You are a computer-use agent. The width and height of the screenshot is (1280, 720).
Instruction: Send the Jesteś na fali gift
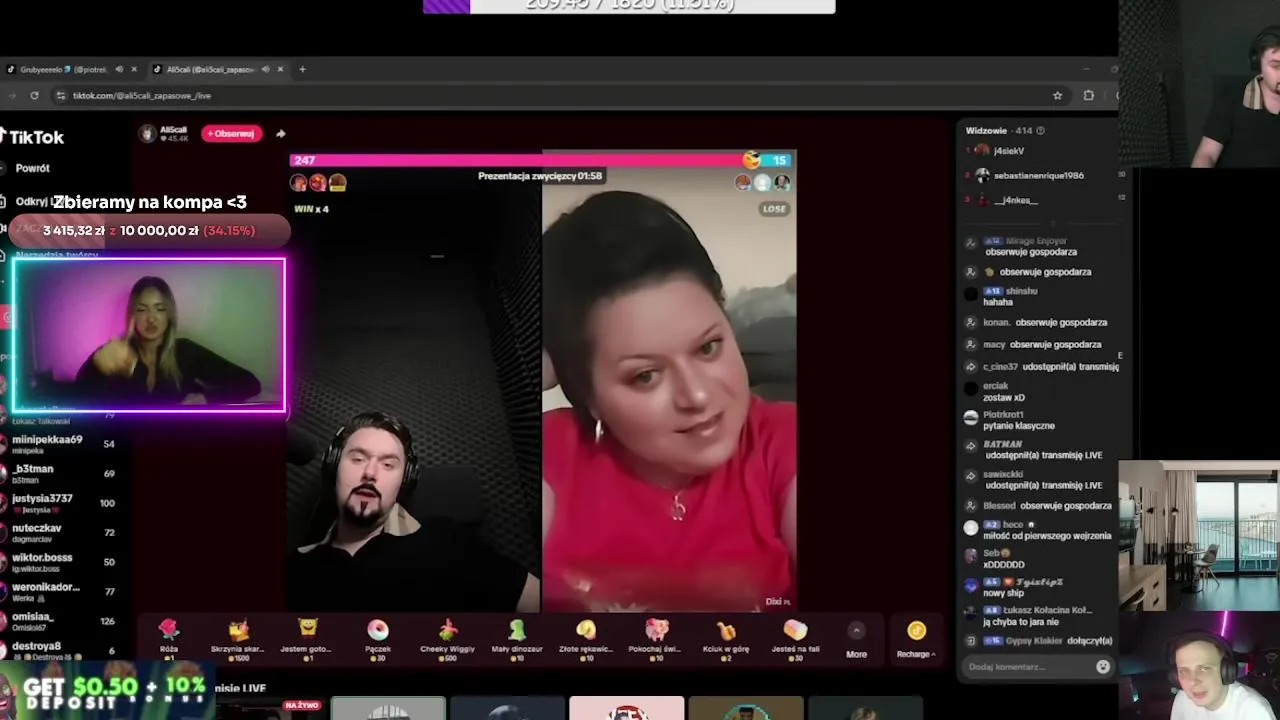pyautogui.click(x=795, y=638)
